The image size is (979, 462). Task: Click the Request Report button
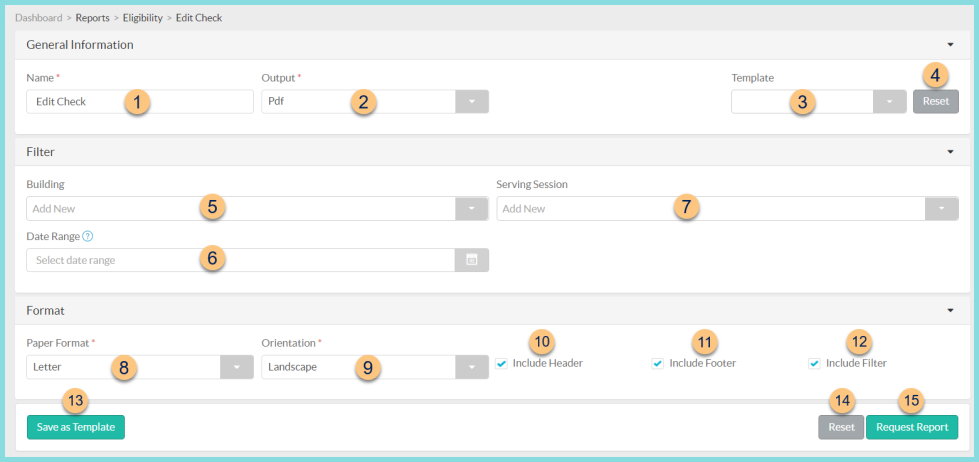pos(912,428)
